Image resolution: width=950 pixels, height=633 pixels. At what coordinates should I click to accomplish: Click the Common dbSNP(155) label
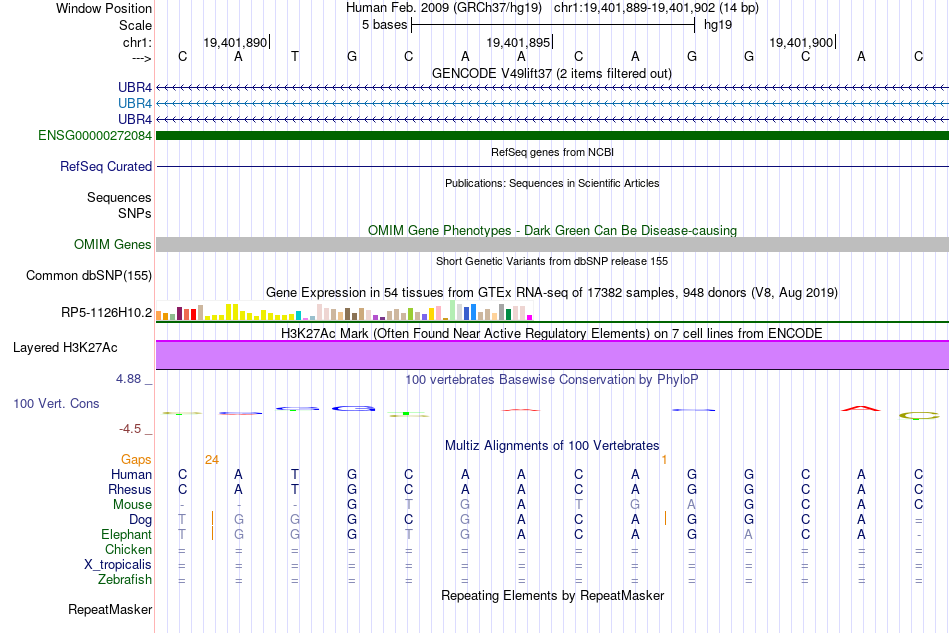(x=89, y=276)
